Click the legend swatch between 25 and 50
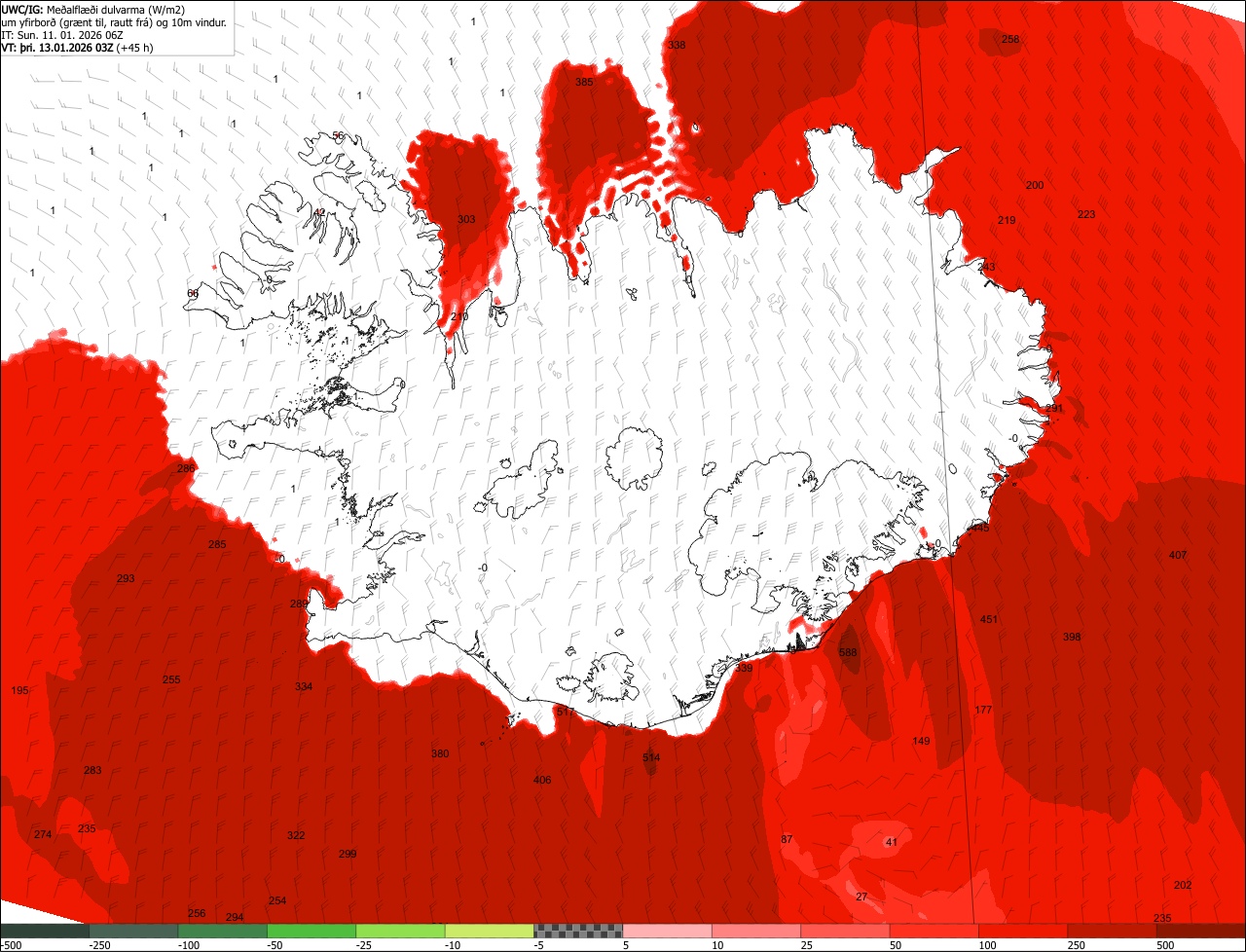The image size is (1246, 952). 845,931
